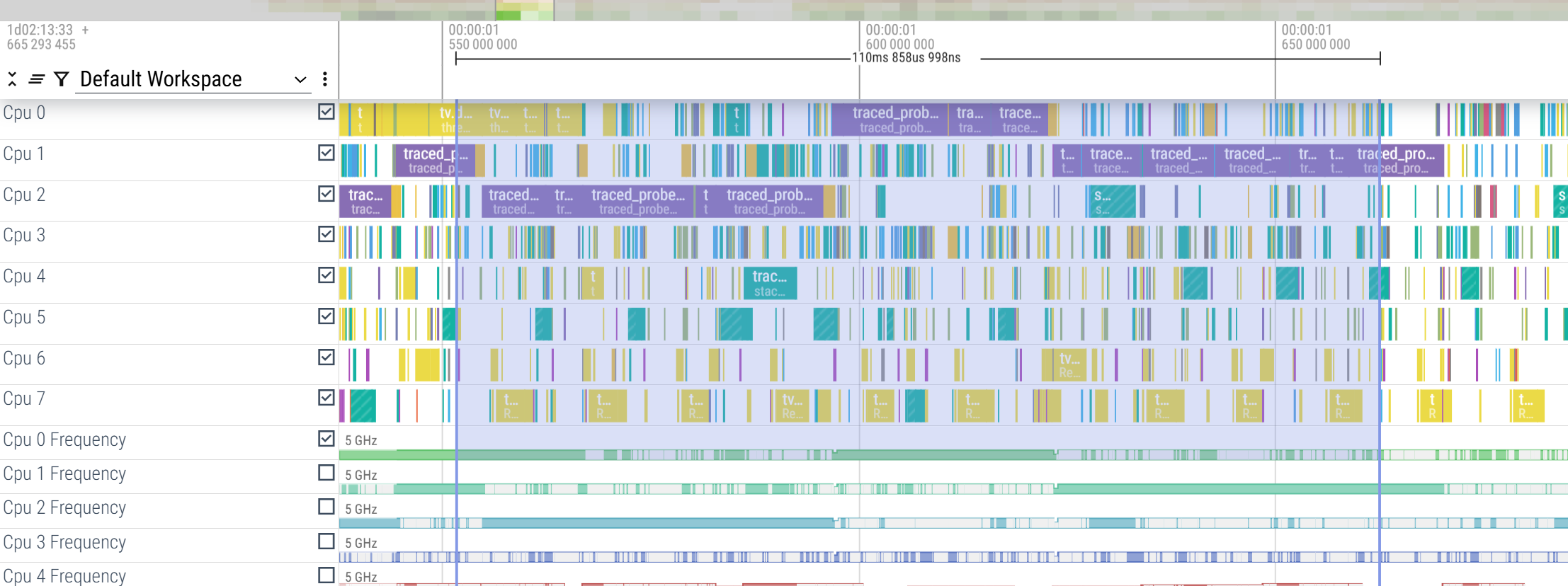
Task: Check the Cpu 3 Frequency checkbox
Action: click(326, 541)
